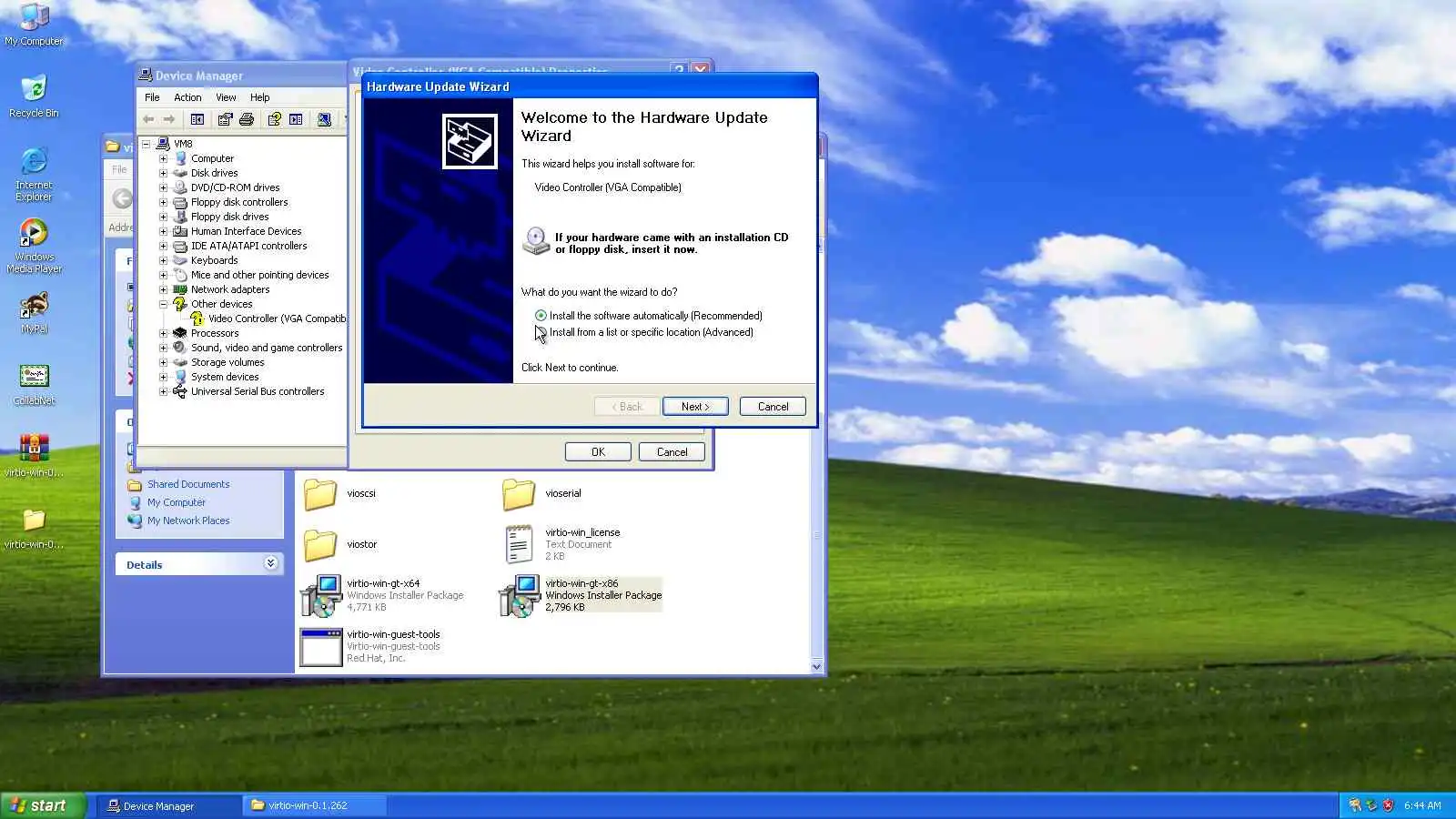The image size is (1456, 819).
Task: Collapse the Other devices node
Action: [x=163, y=304]
